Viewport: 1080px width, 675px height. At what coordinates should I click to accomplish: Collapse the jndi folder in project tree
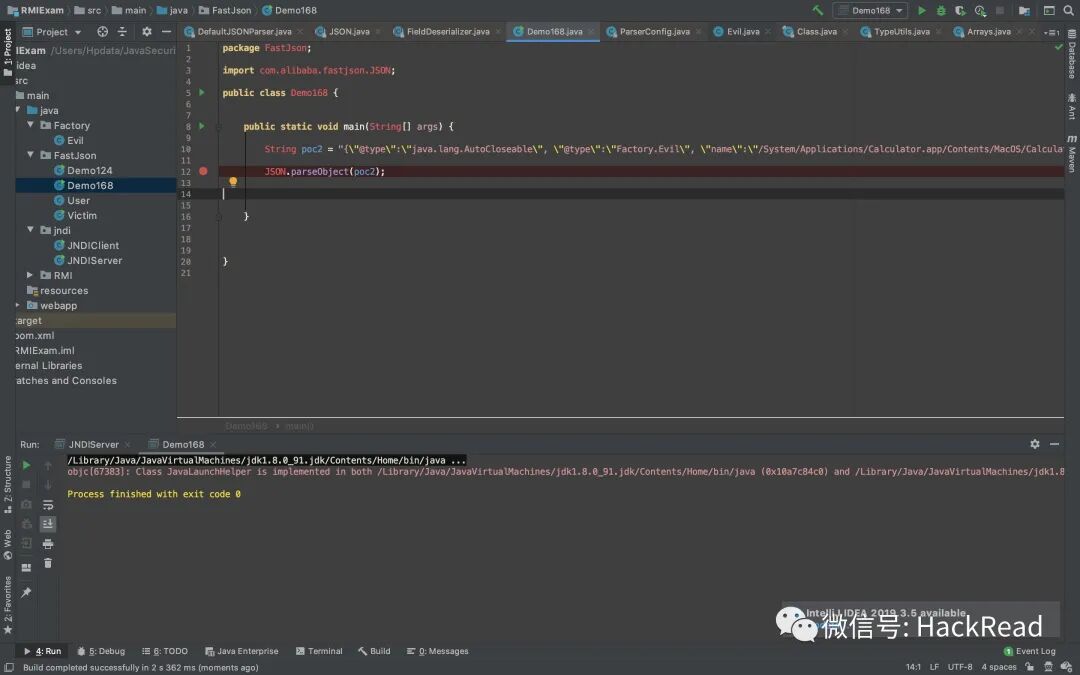point(30,229)
